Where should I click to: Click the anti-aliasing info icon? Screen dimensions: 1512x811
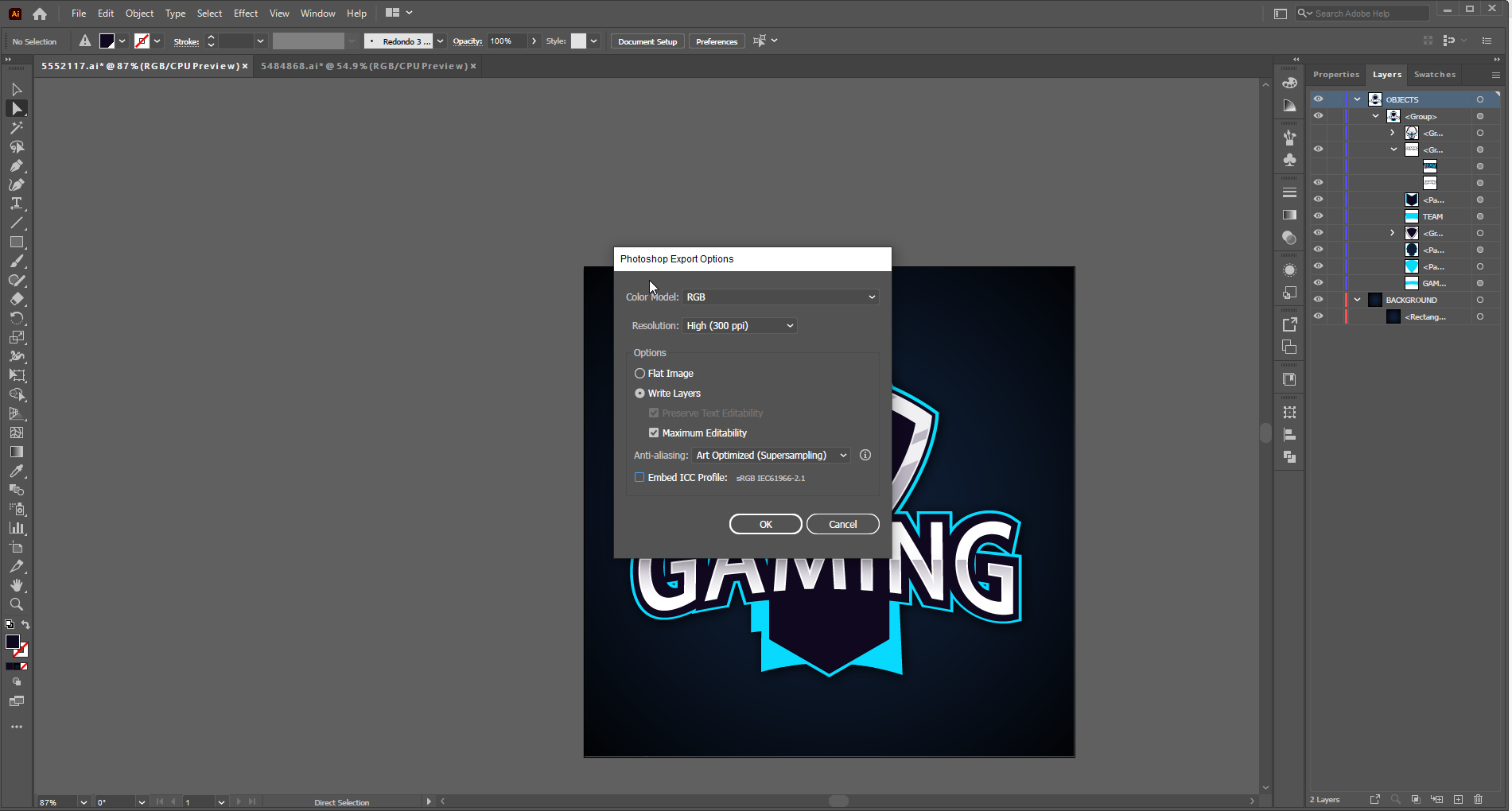pyautogui.click(x=865, y=456)
